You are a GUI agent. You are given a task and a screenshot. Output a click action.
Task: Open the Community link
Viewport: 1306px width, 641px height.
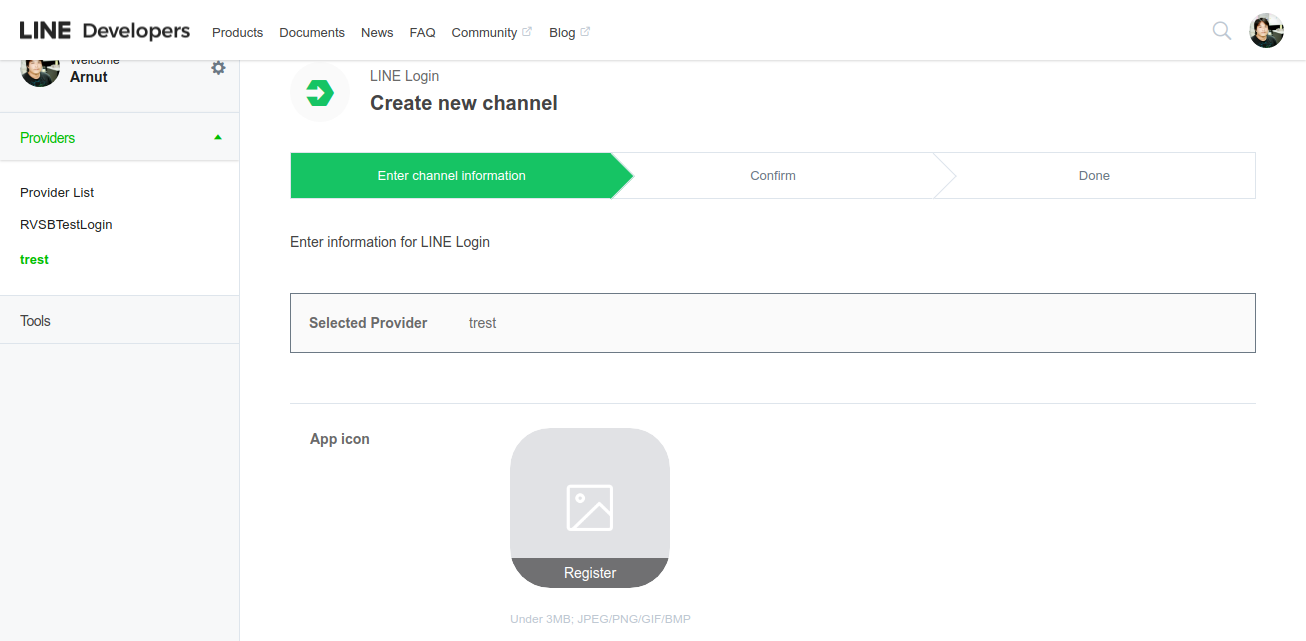pyautogui.click(x=484, y=33)
